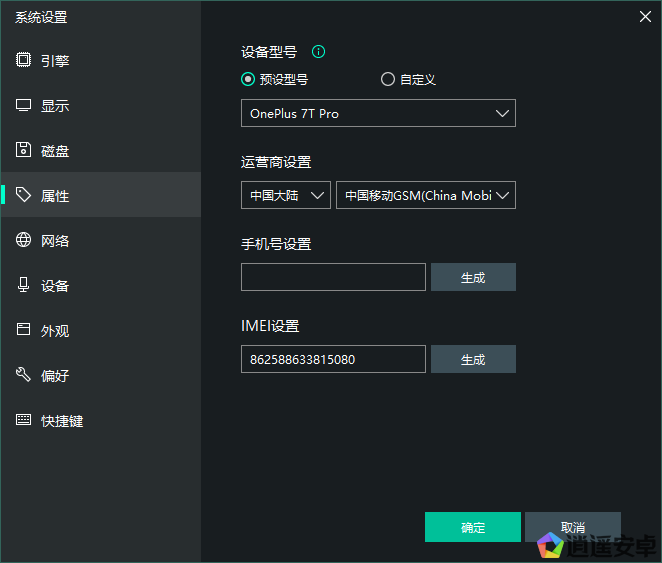Click the shortcuts (快捷键) keyboard icon
This screenshot has width=662, height=563.
[24, 420]
